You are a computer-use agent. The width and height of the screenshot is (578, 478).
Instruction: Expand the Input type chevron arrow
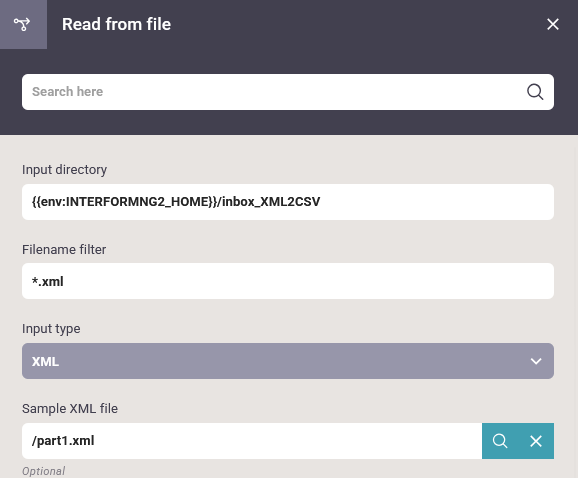point(536,361)
